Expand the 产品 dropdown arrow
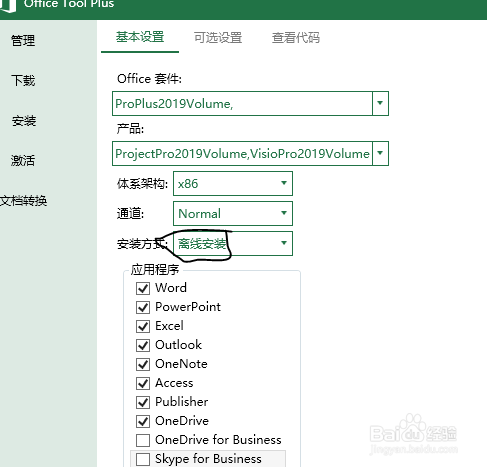Image resolution: width=487 pixels, height=467 pixels. point(380,153)
